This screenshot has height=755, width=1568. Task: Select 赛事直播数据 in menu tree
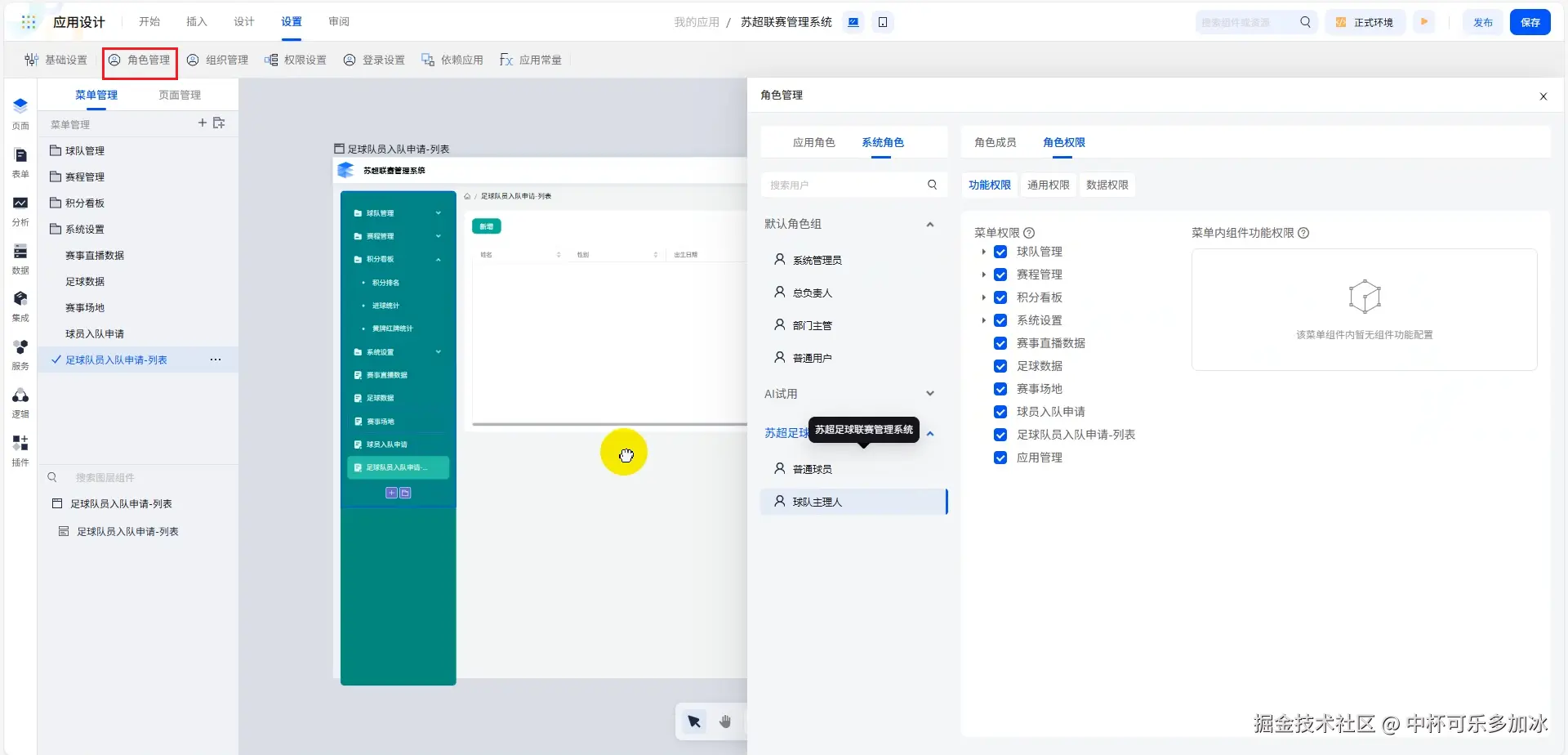click(95, 256)
